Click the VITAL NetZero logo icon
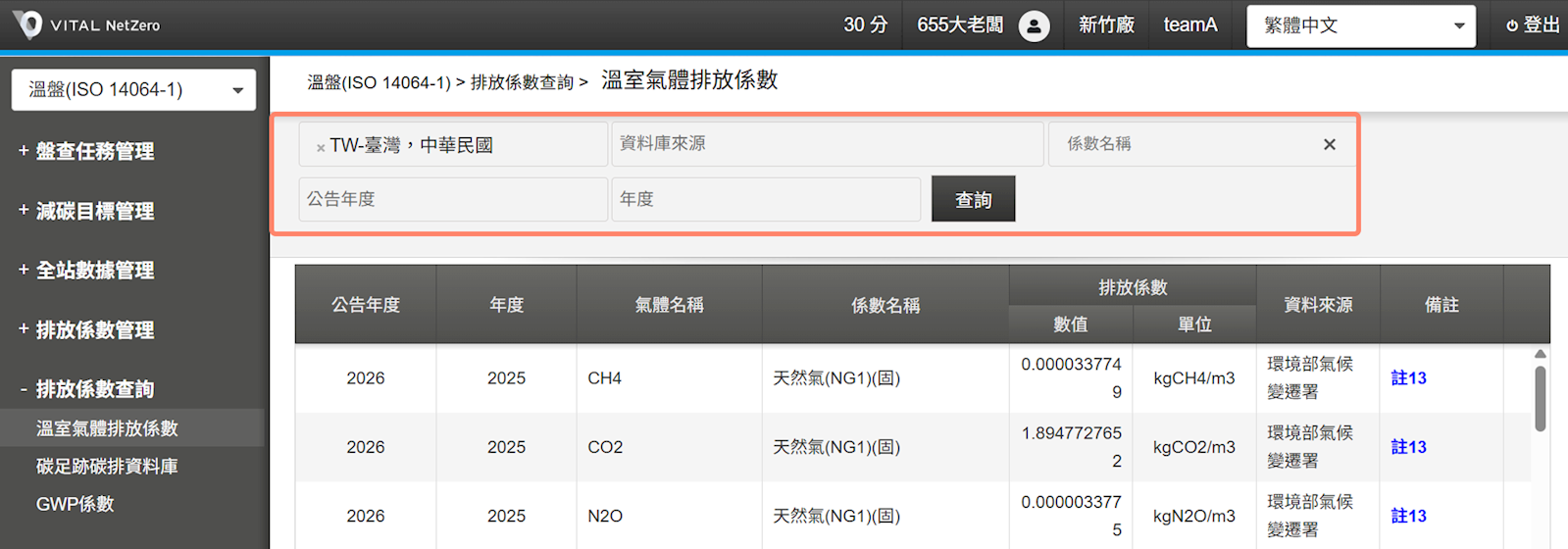 coord(28,25)
